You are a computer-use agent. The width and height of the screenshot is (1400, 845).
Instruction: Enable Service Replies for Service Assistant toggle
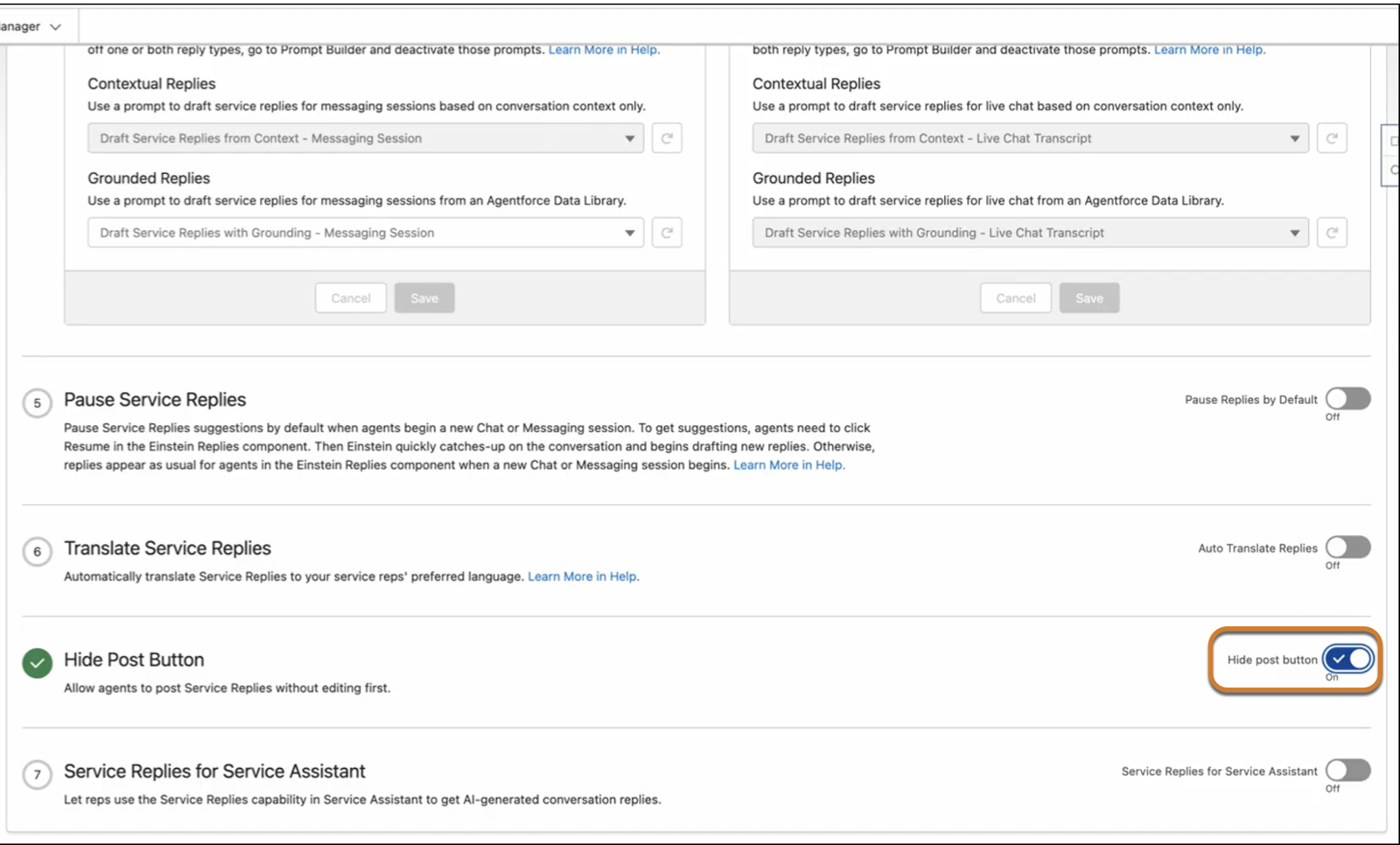pyautogui.click(x=1347, y=771)
